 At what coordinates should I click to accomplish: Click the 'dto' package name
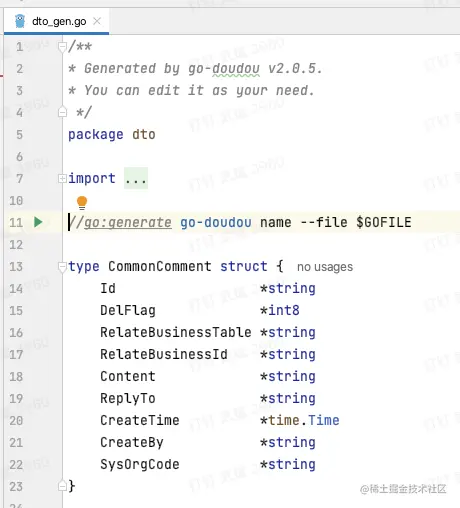click(144, 134)
